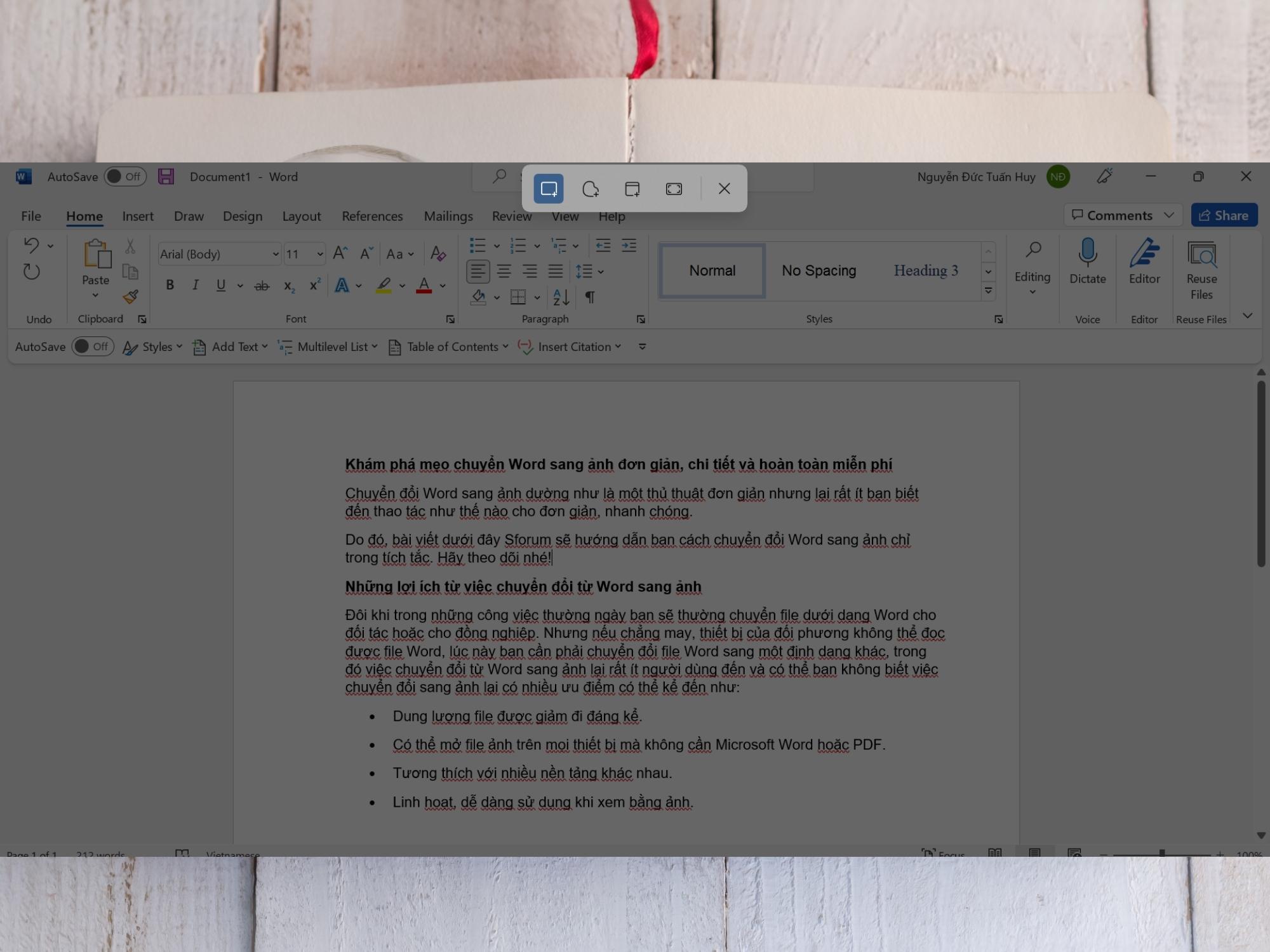1270x952 pixels.
Task: Open the View ribbon tab
Action: [x=565, y=216]
